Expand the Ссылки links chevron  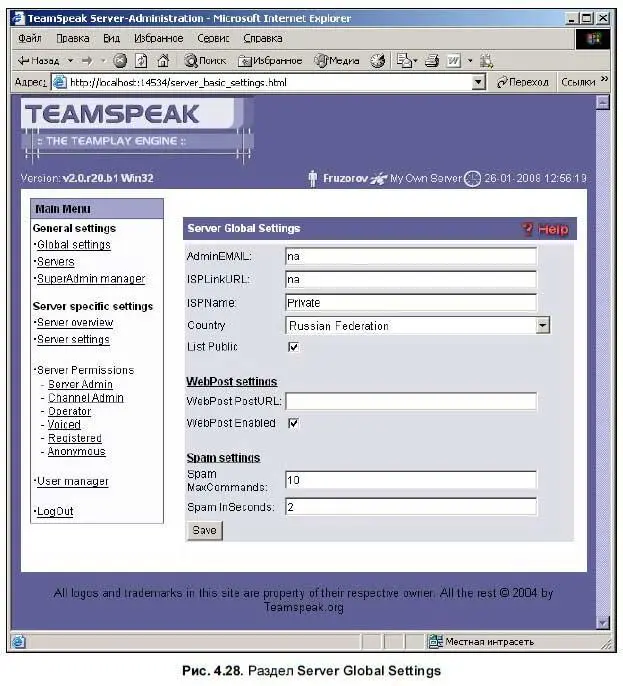pyautogui.click(x=604, y=79)
